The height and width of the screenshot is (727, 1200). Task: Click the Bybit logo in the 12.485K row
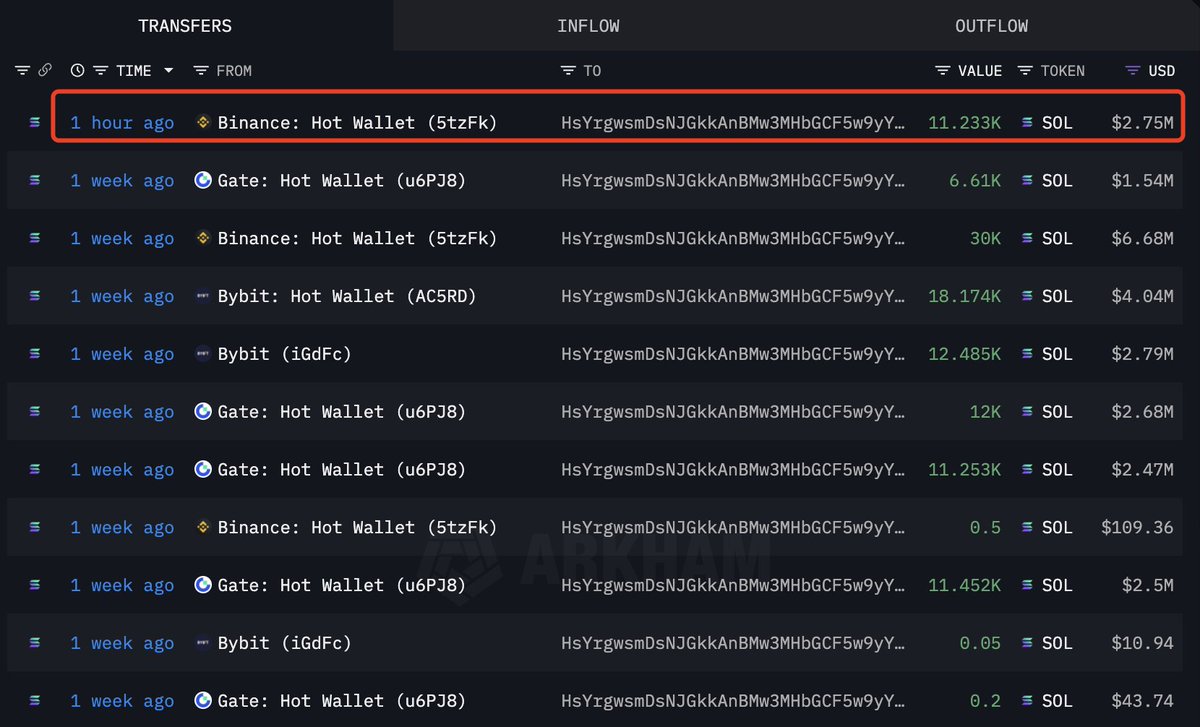coord(203,355)
